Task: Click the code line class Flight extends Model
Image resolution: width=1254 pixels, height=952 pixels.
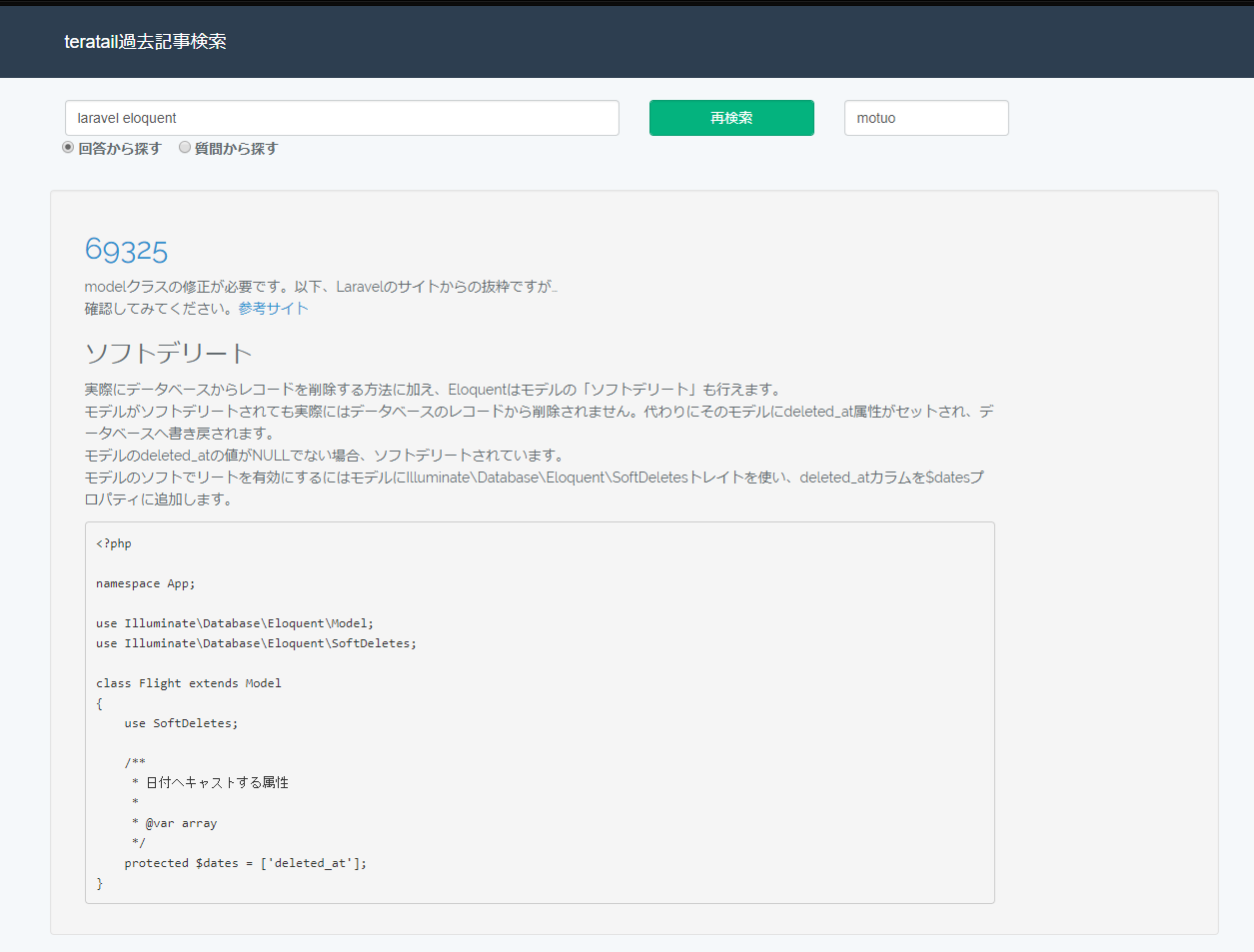Action: (189, 683)
